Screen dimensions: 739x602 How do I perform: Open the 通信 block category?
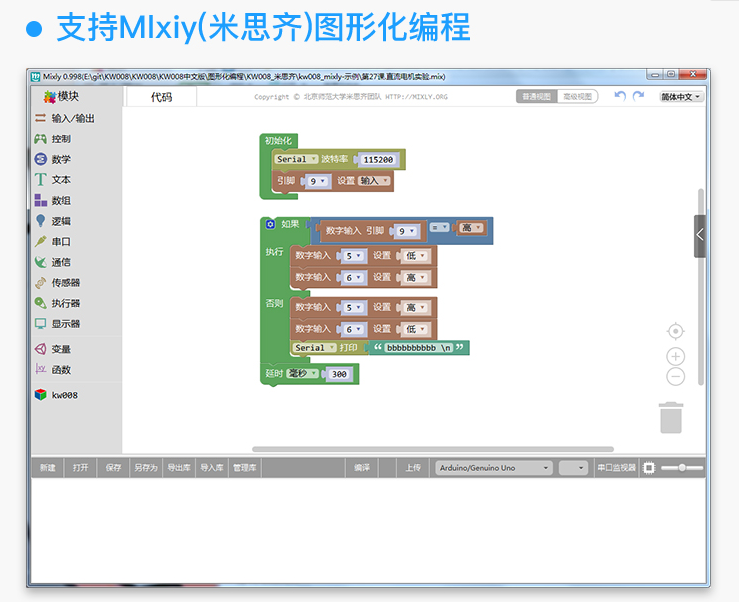53,262
